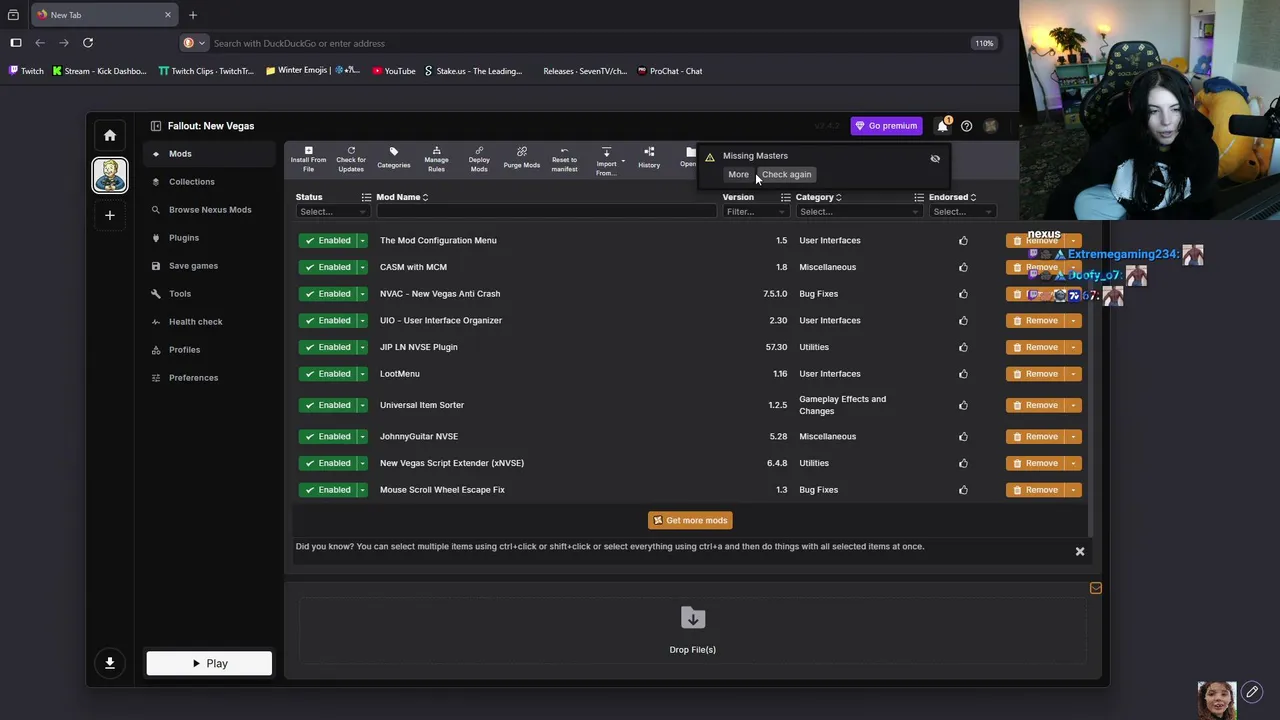Viewport: 1280px width, 720px height.
Task: Toggle Enabled for JohnnyGuitar NVSE
Action: [327, 436]
